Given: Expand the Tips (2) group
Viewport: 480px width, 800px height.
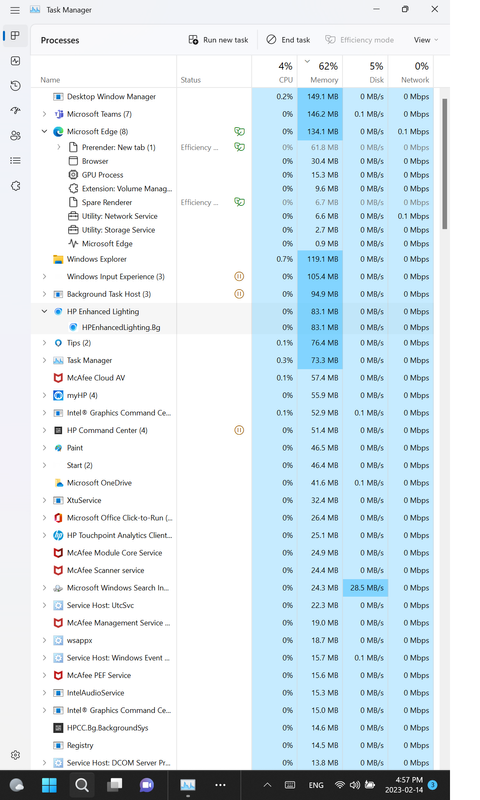Looking at the screenshot, I should [x=44, y=343].
